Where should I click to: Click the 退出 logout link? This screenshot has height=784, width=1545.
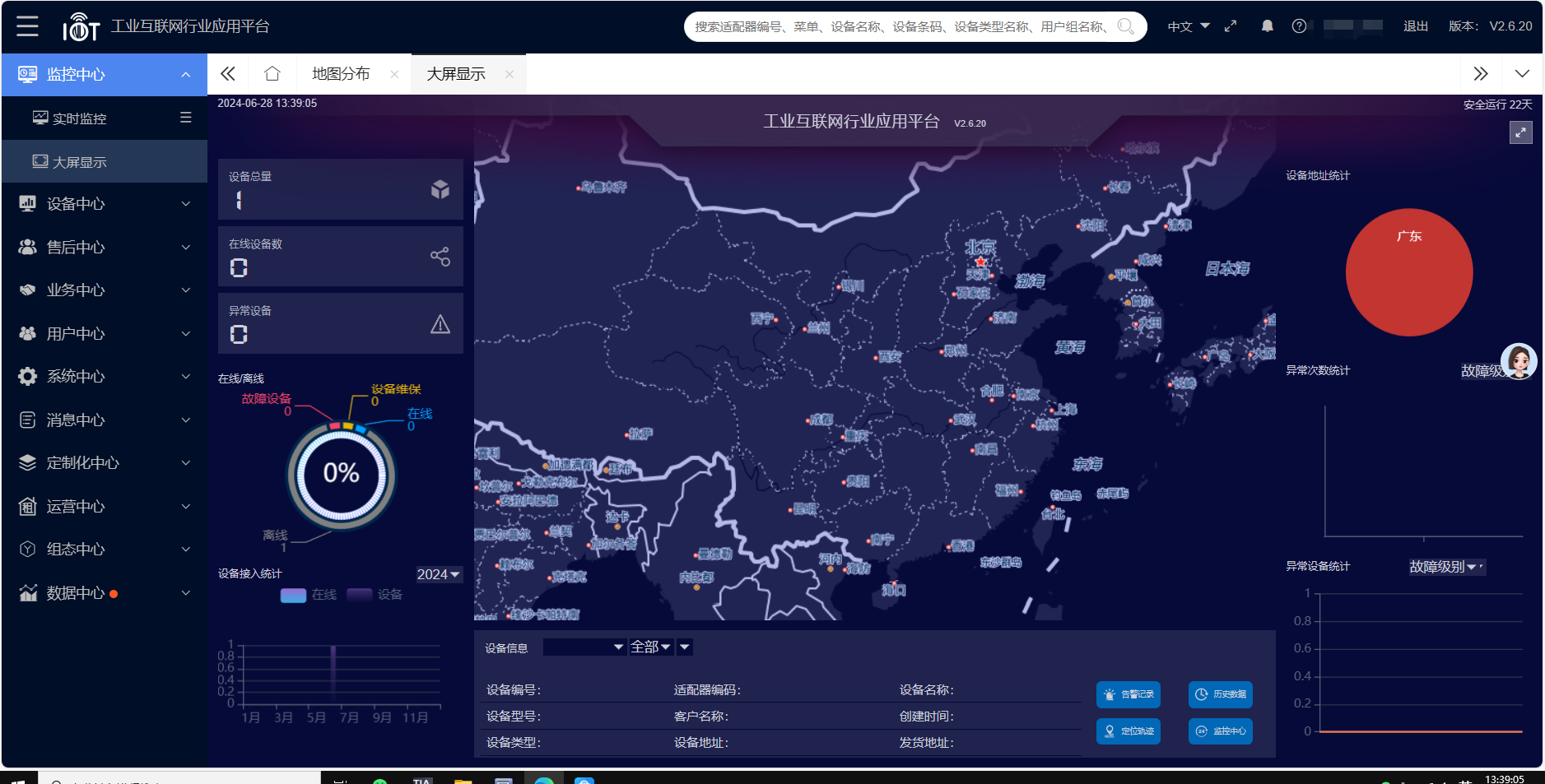tap(1416, 26)
